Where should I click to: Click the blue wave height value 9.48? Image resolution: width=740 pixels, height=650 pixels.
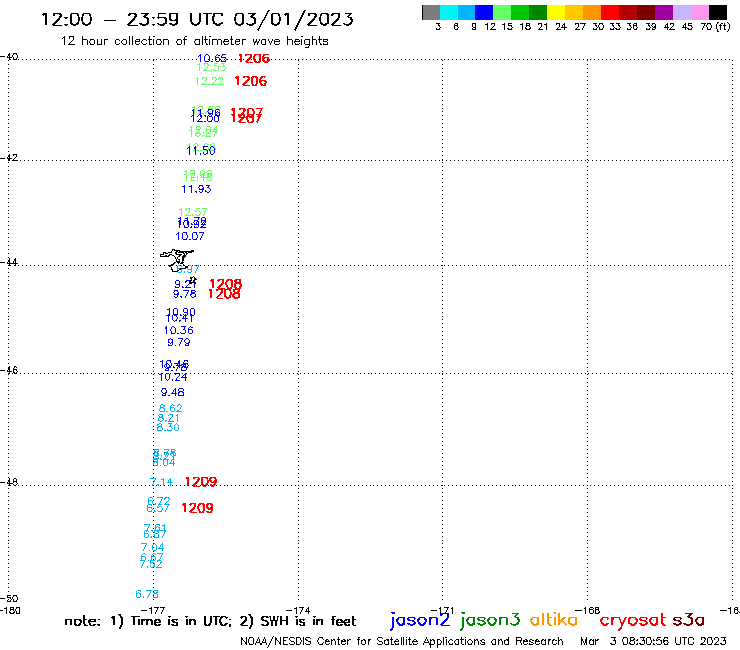172,392
